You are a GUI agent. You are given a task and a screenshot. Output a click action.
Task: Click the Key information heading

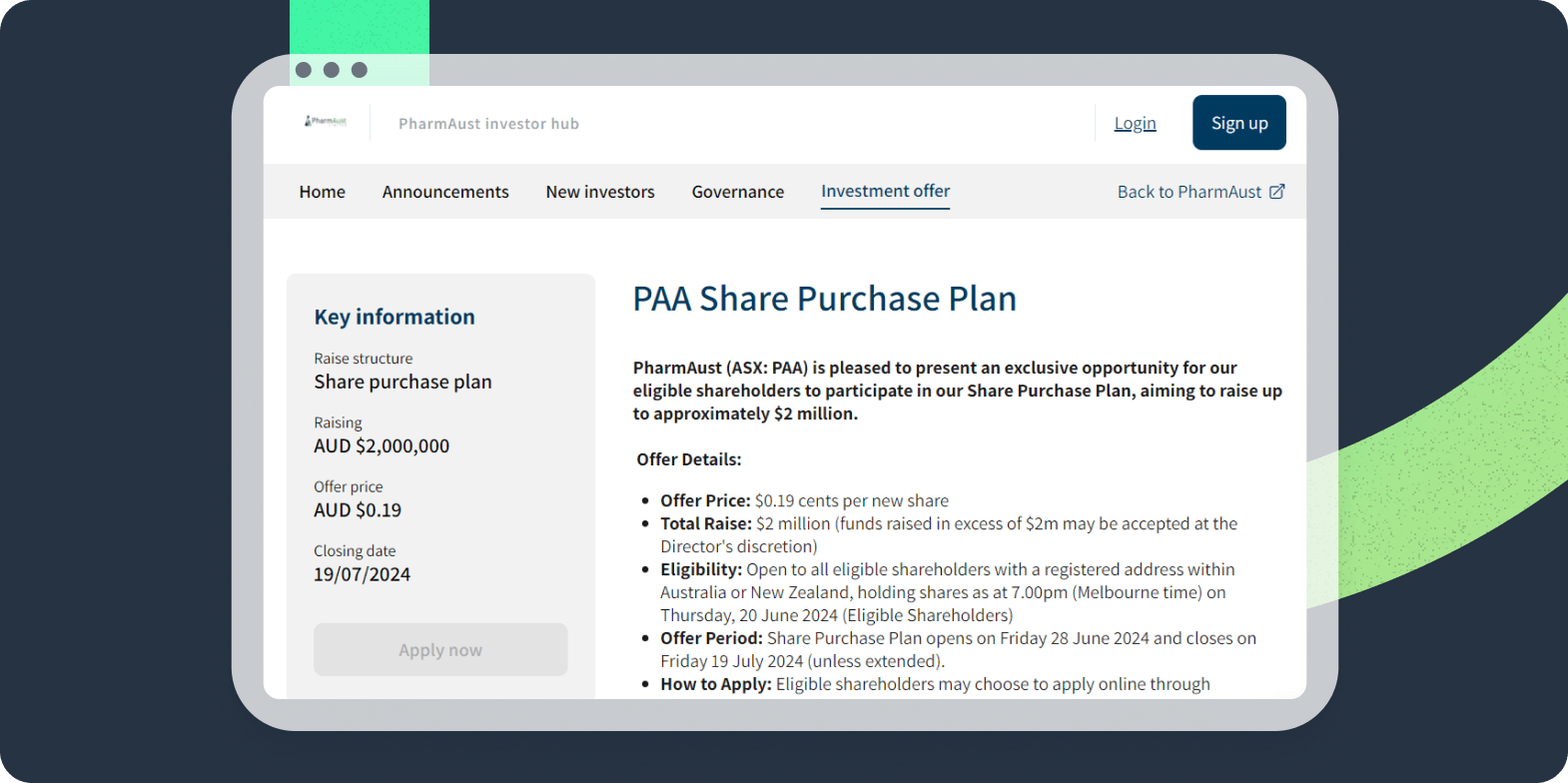point(394,317)
